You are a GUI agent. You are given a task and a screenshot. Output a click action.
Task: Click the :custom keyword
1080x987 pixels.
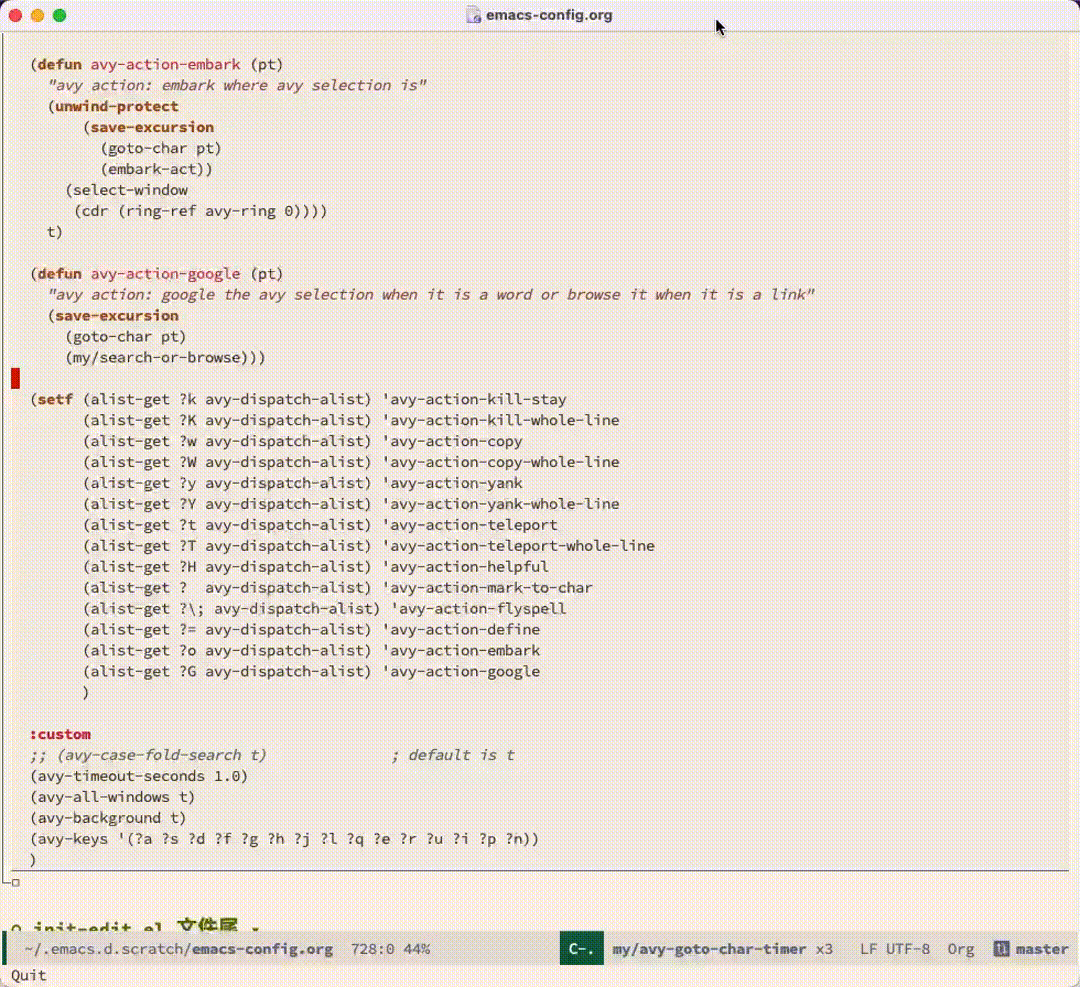[60, 734]
